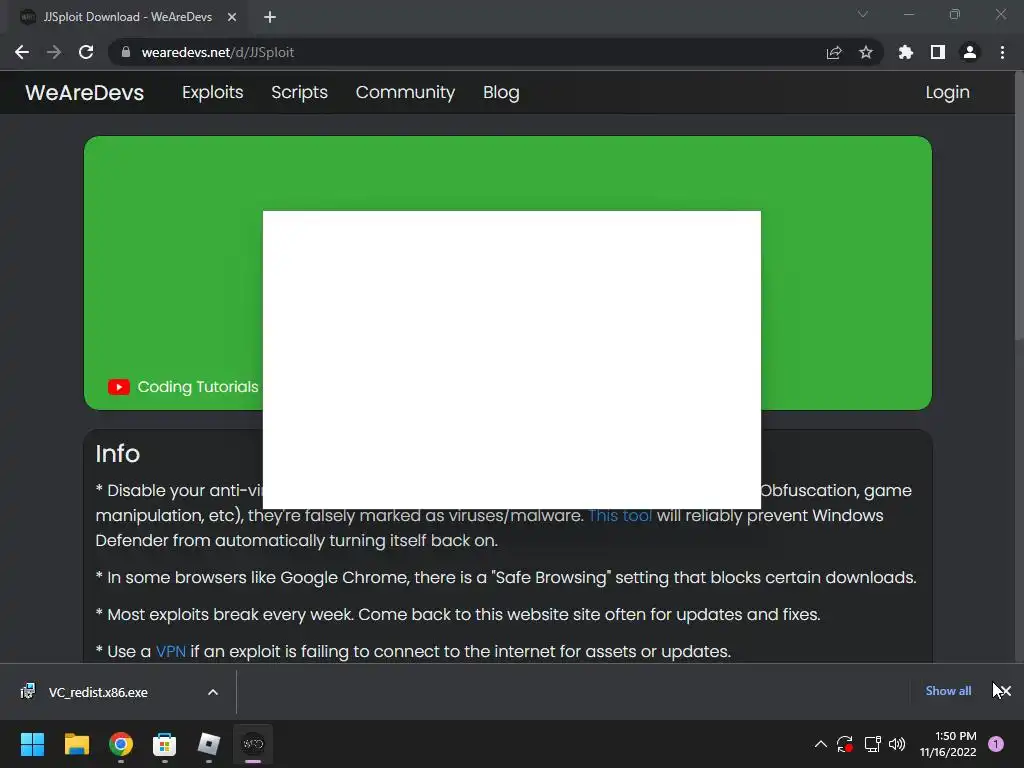Click the address bar URL
Image resolution: width=1024 pixels, height=768 pixels.
tap(217, 52)
